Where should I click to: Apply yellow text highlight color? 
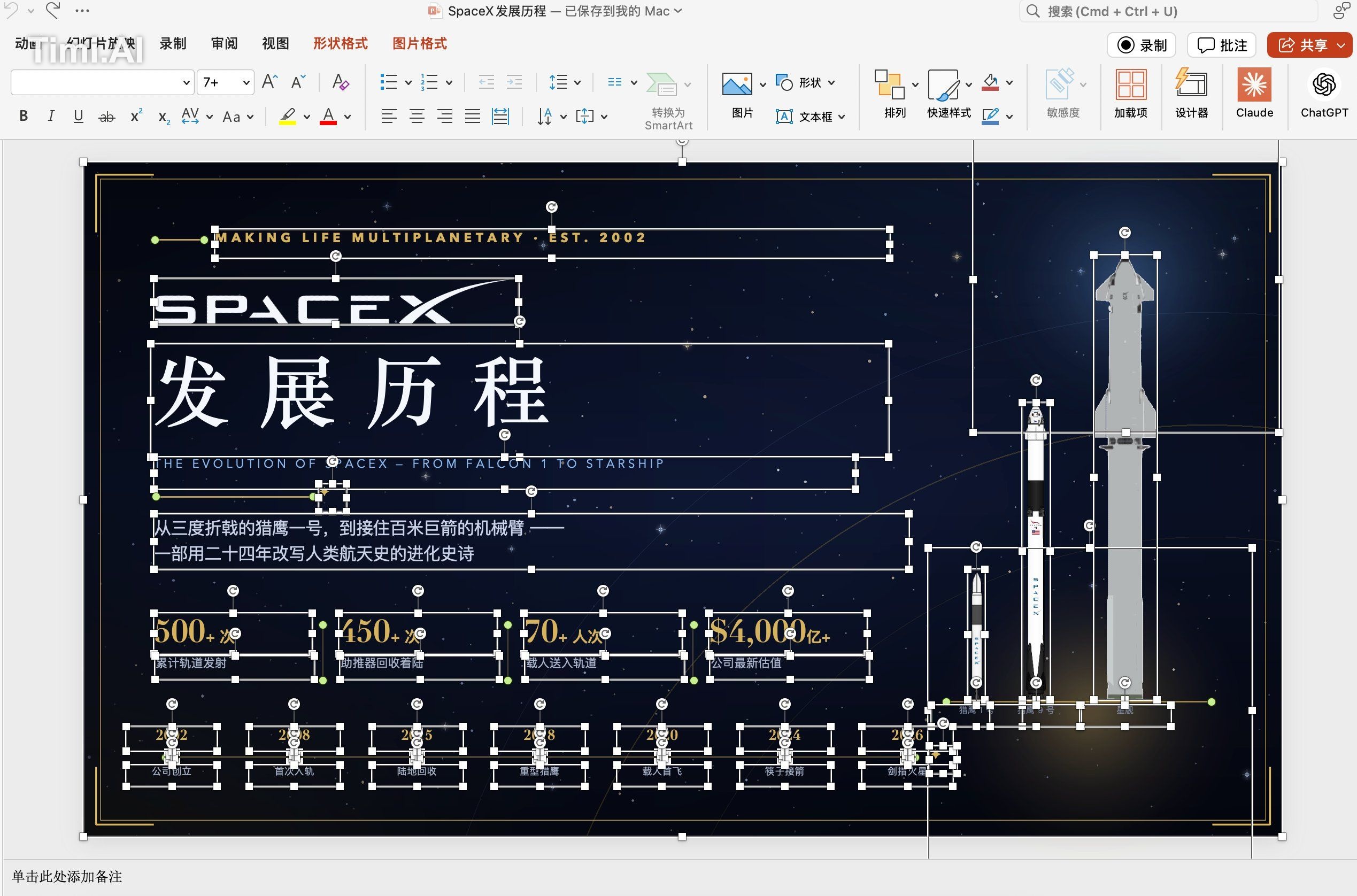click(288, 116)
